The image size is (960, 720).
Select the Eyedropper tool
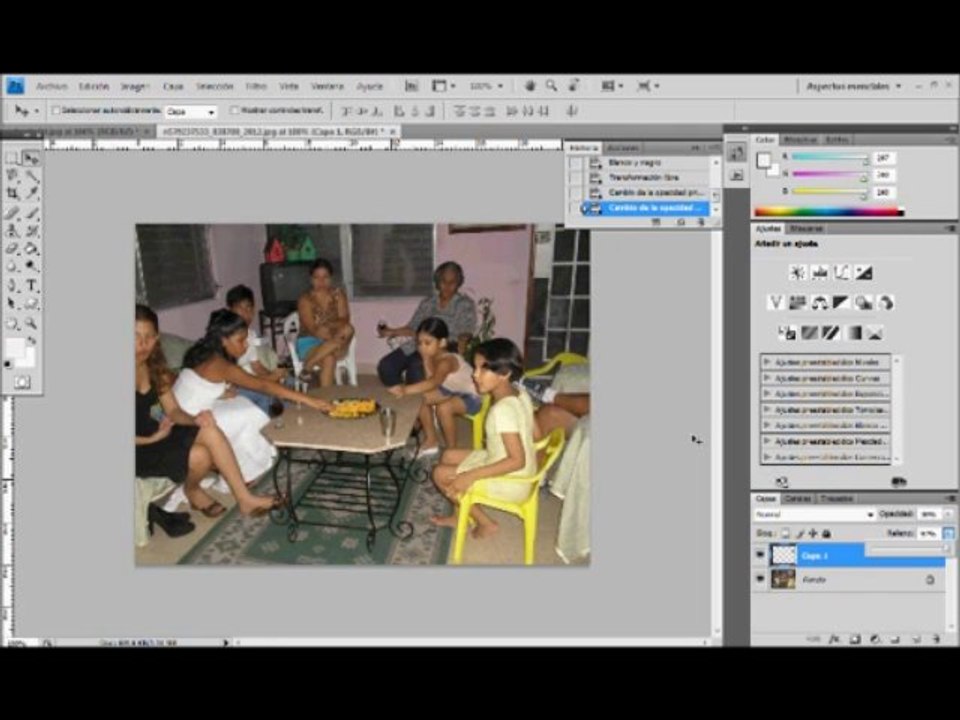coord(31,194)
